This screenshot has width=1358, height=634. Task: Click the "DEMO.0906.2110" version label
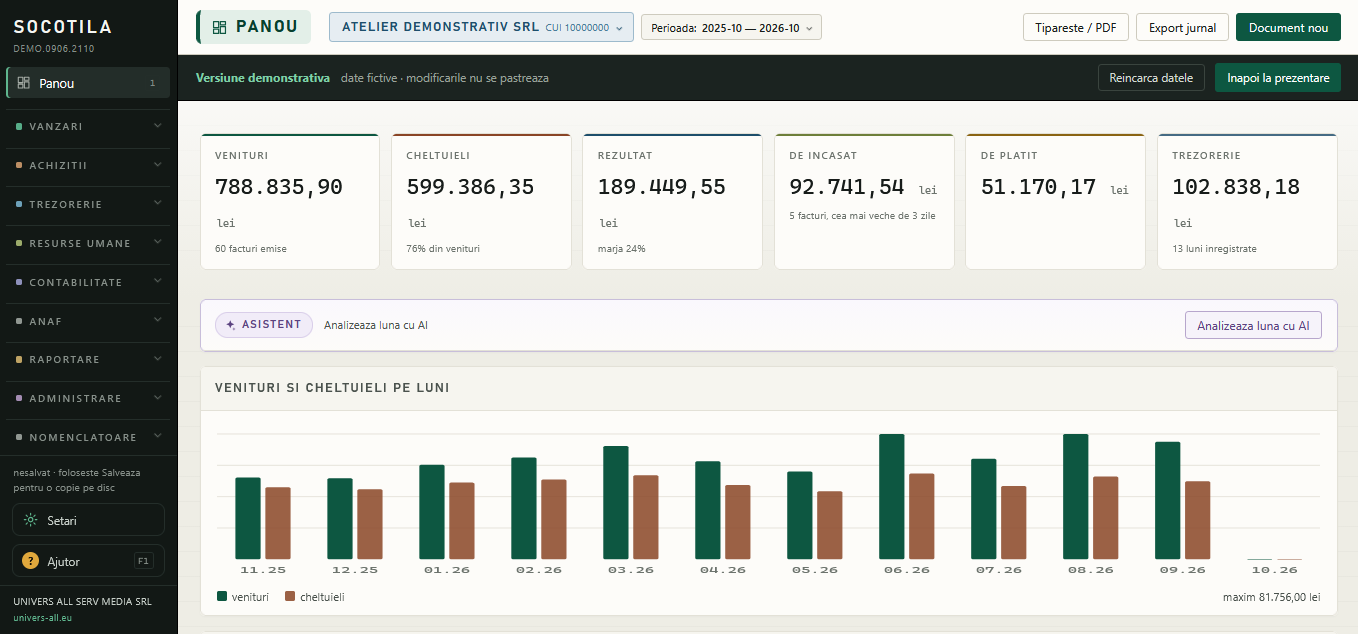[x=55, y=48]
